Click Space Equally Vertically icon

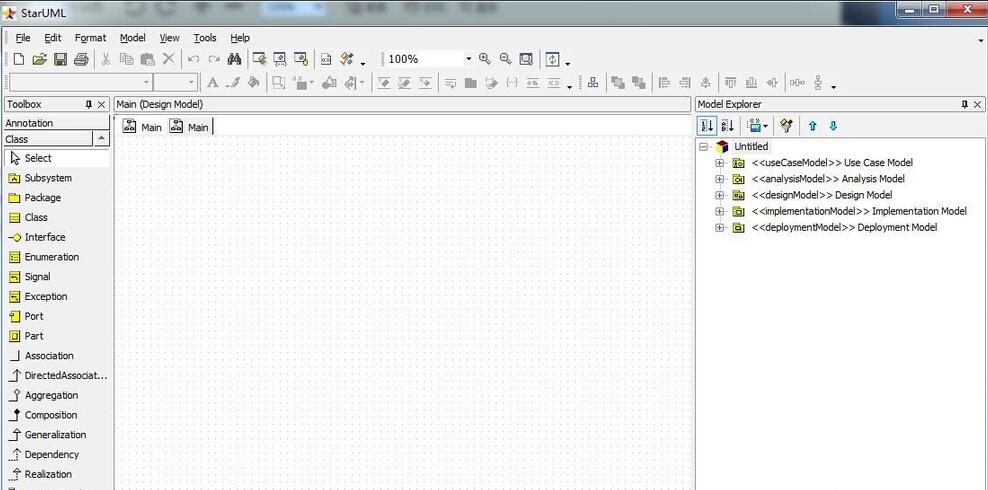[818, 83]
